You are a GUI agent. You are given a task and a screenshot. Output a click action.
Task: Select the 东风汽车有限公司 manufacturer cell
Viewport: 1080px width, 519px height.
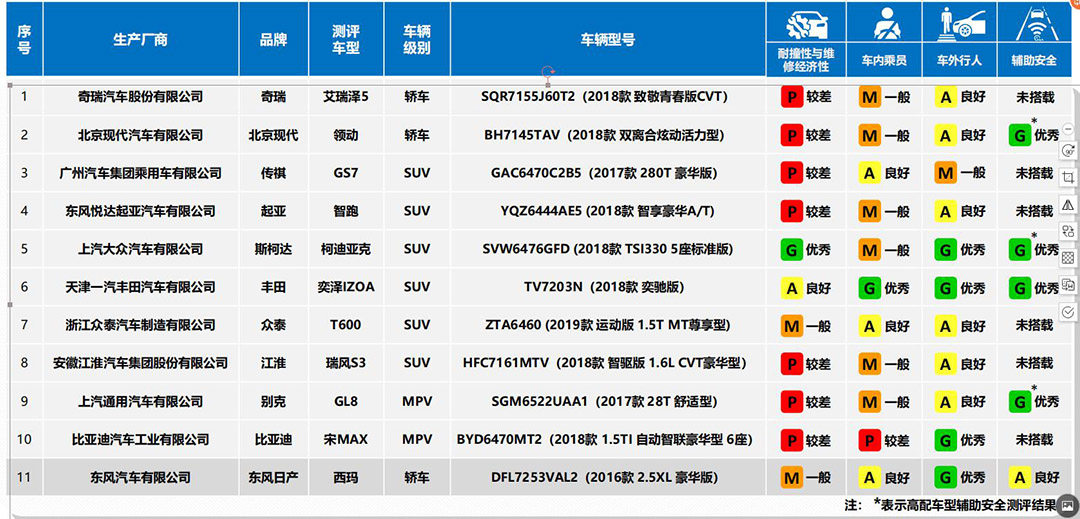click(x=140, y=478)
